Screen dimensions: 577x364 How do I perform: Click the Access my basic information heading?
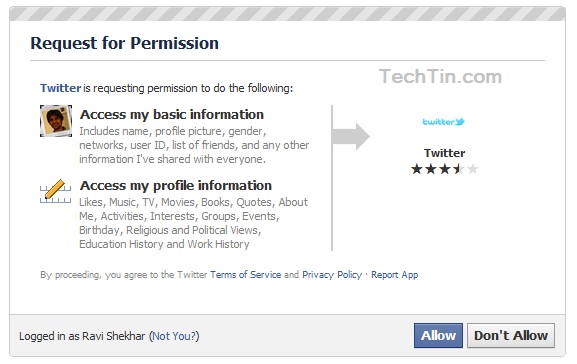(x=172, y=114)
